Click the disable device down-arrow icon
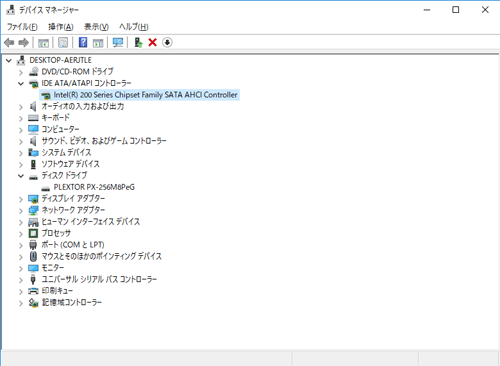The height and width of the screenshot is (366, 500). click(x=167, y=42)
